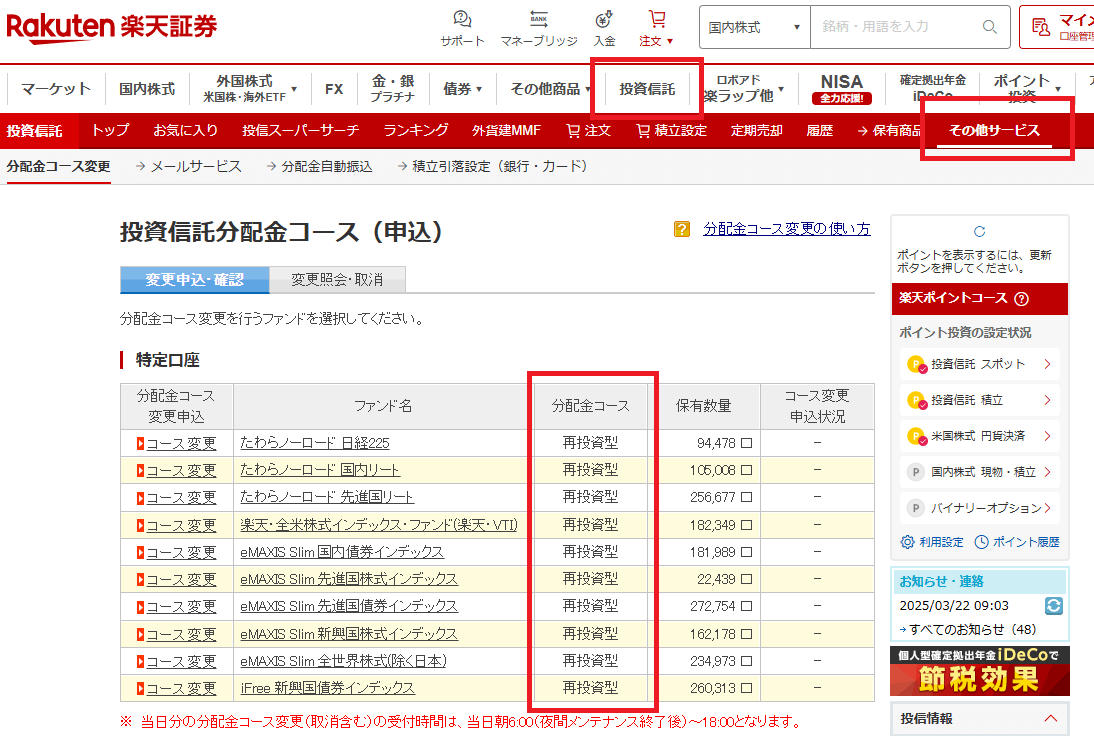This screenshot has height=736, width=1094.
Task: Go to 分配金自動振込 link
Action: tap(327, 167)
